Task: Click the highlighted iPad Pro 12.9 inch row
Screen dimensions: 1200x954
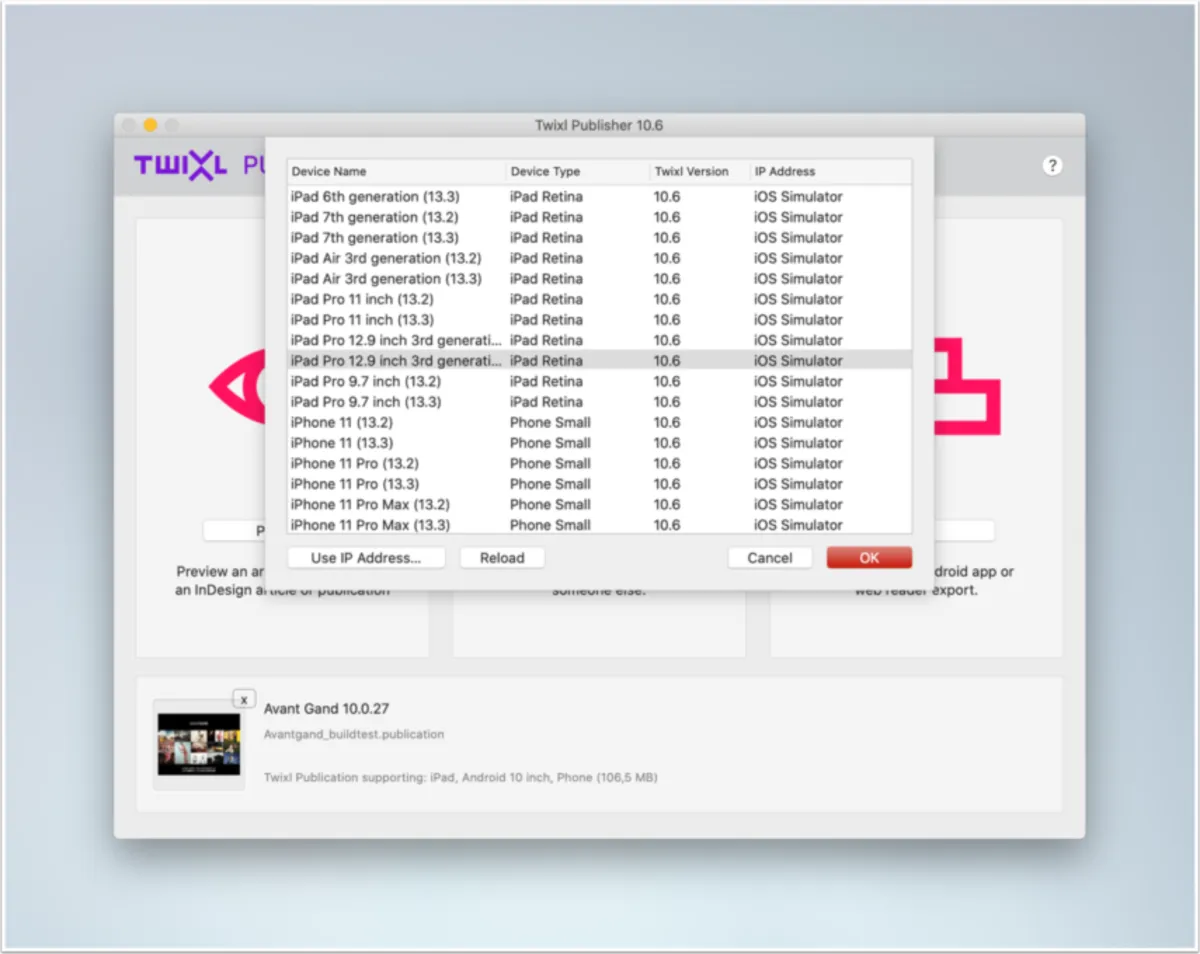Action: coord(599,361)
